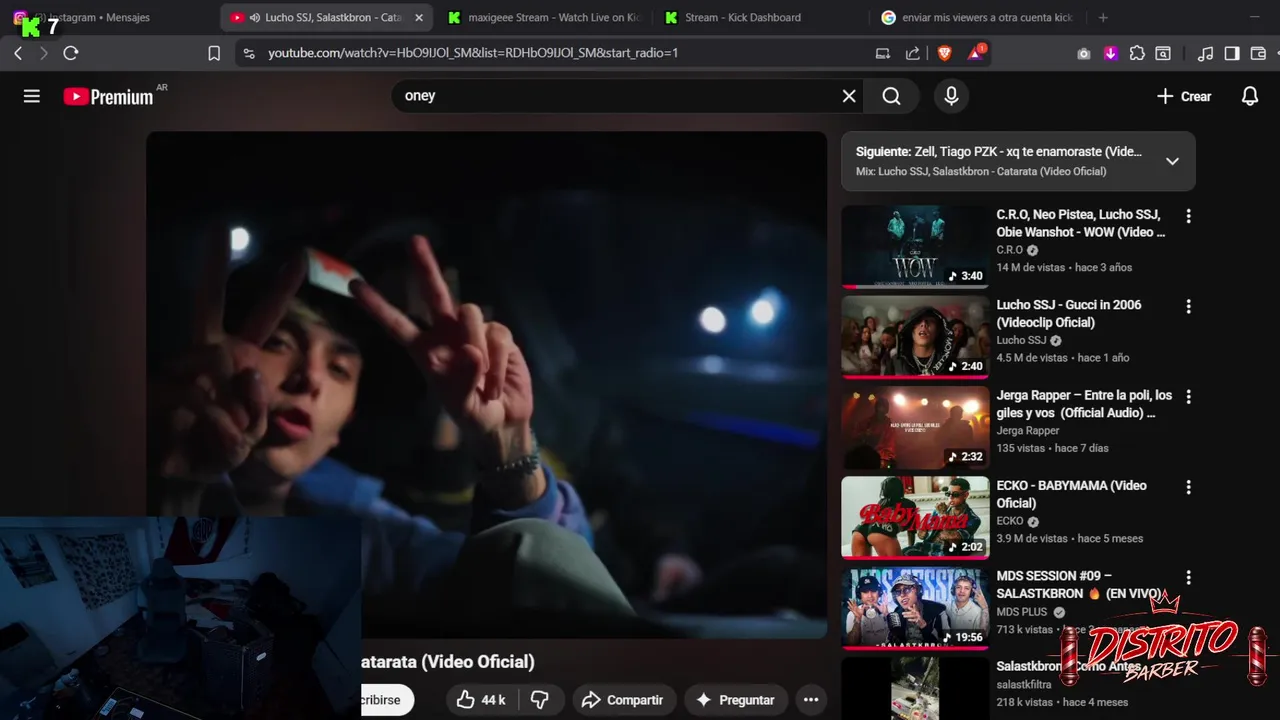
Task: Open a new browser tab
Action: [1103, 17]
